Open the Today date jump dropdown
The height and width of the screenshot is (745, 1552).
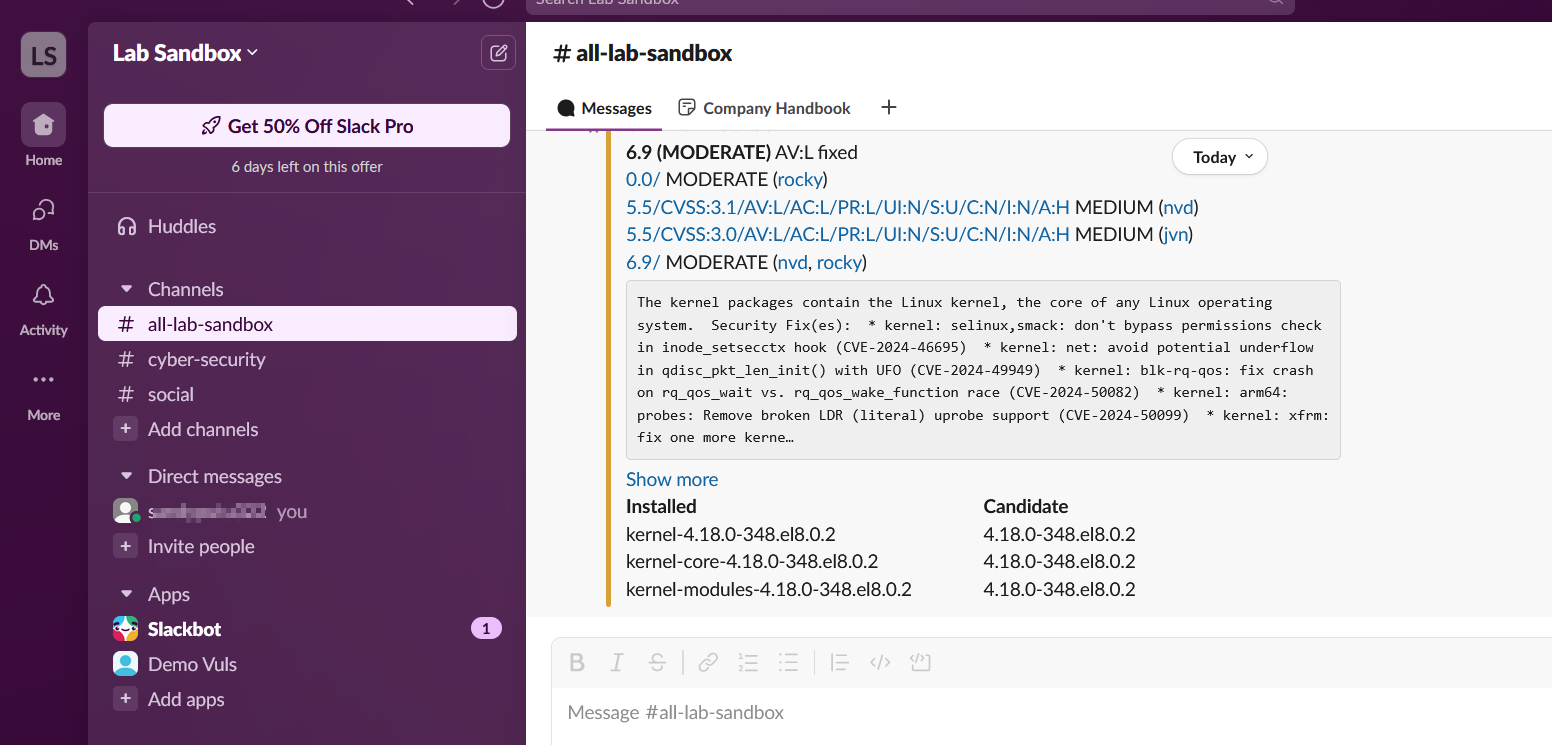1219,157
